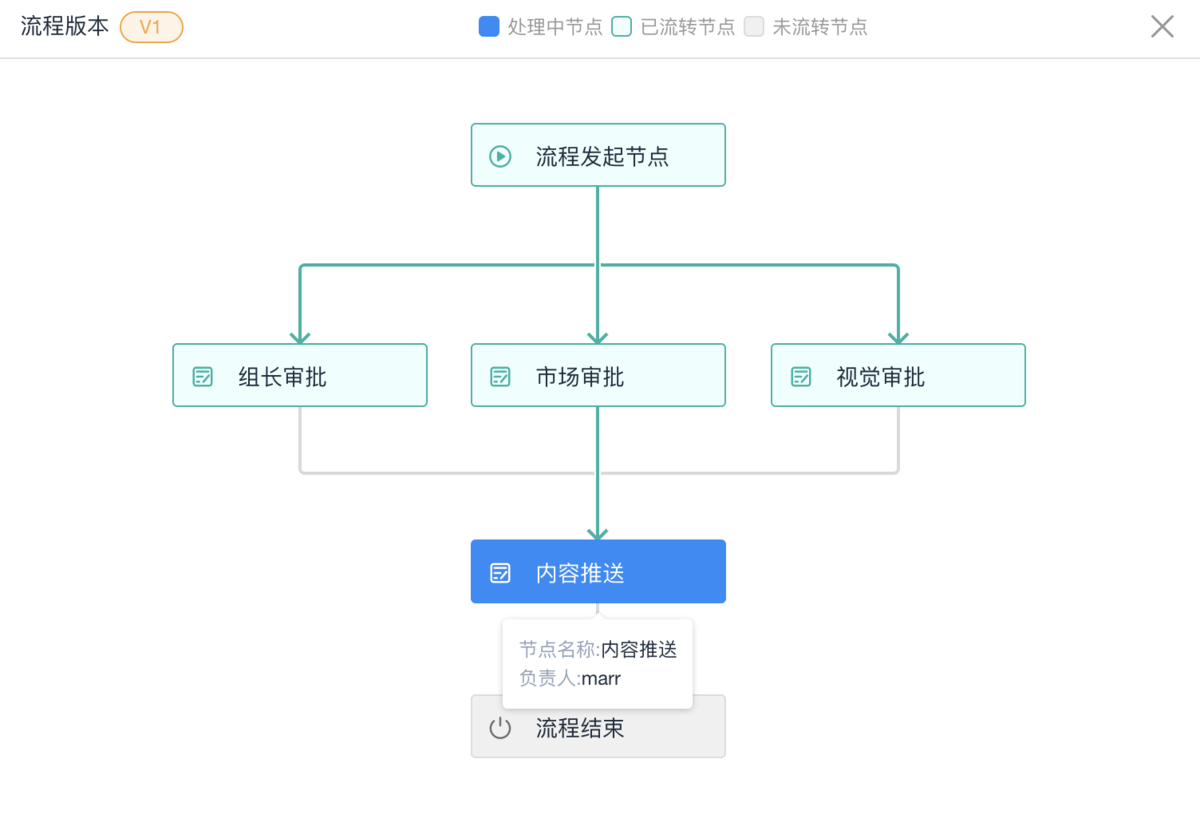The width and height of the screenshot is (1200, 830).
Task: Open the 组长审批 approval node
Action: 300,376
